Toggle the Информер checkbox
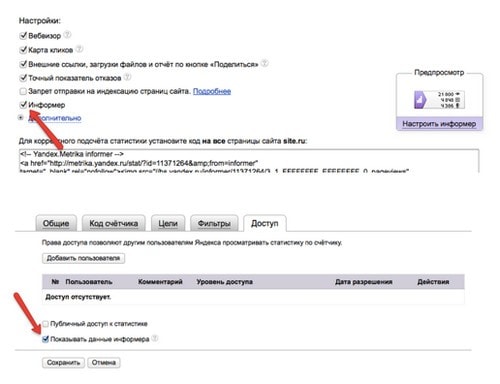The height and width of the screenshot is (384, 500). tap(23, 105)
